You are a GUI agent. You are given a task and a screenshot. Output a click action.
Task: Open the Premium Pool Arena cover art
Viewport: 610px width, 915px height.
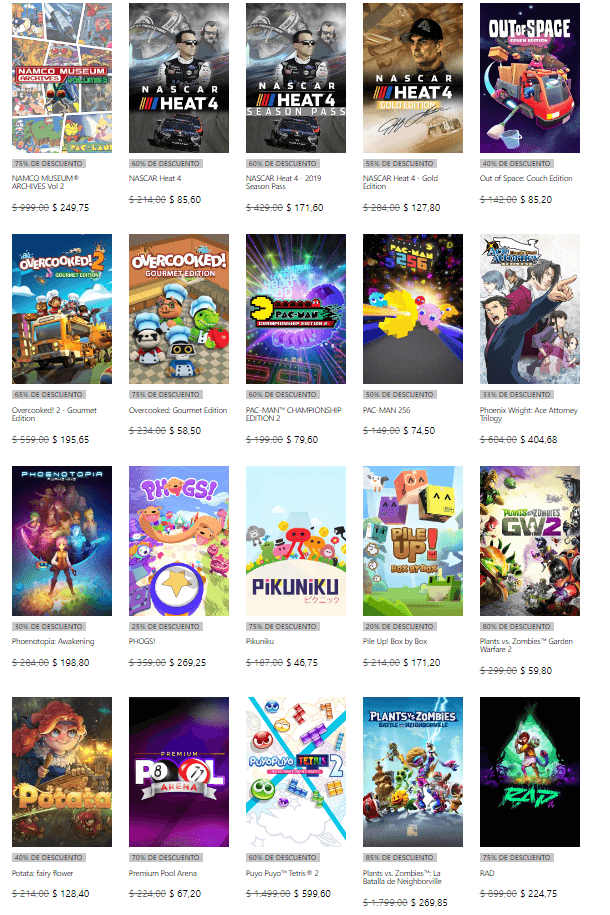point(179,771)
